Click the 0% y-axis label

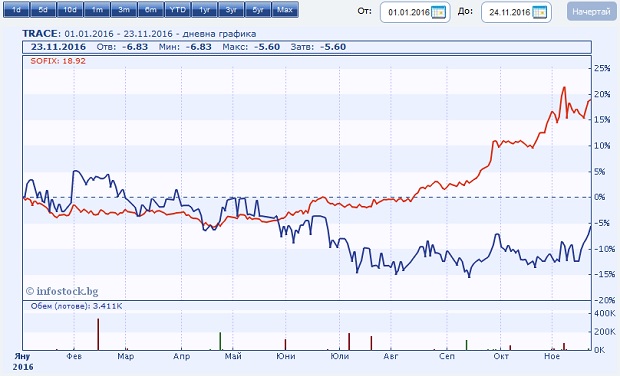pos(599,197)
